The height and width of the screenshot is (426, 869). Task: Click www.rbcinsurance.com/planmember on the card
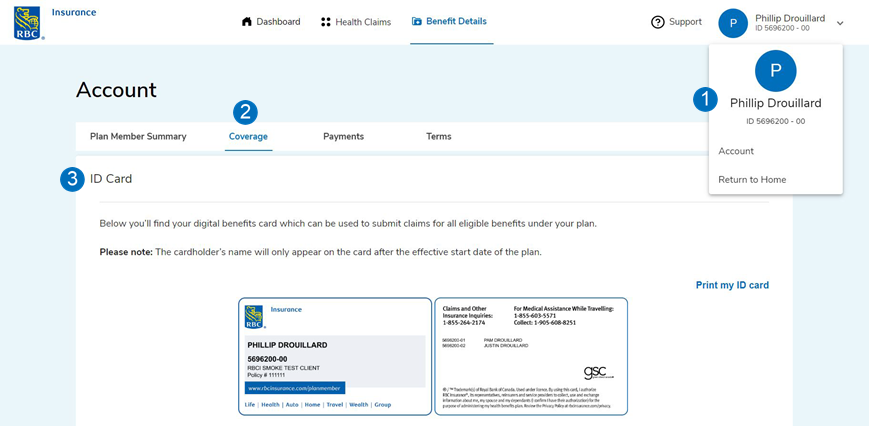(x=295, y=388)
